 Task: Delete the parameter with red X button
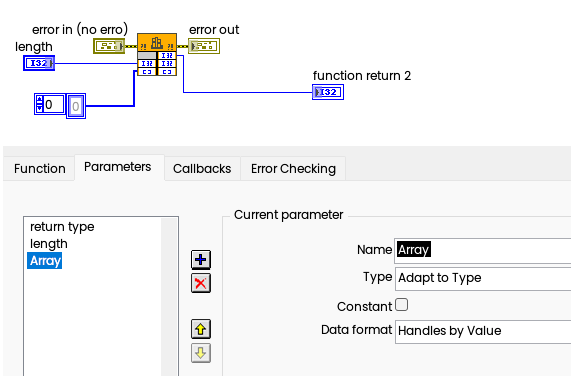pyautogui.click(x=201, y=283)
